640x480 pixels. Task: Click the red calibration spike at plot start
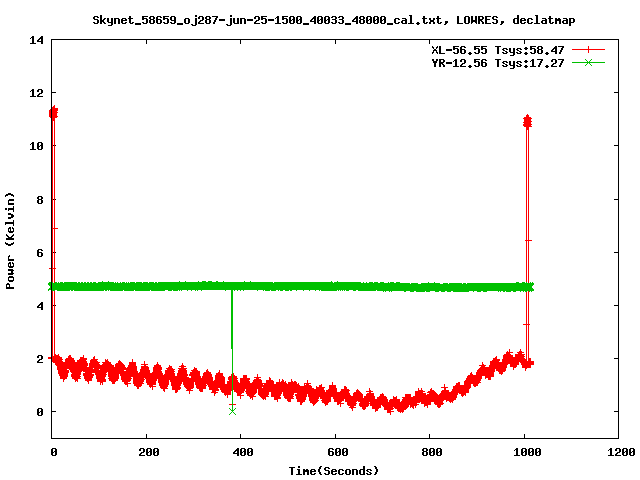tap(53, 233)
